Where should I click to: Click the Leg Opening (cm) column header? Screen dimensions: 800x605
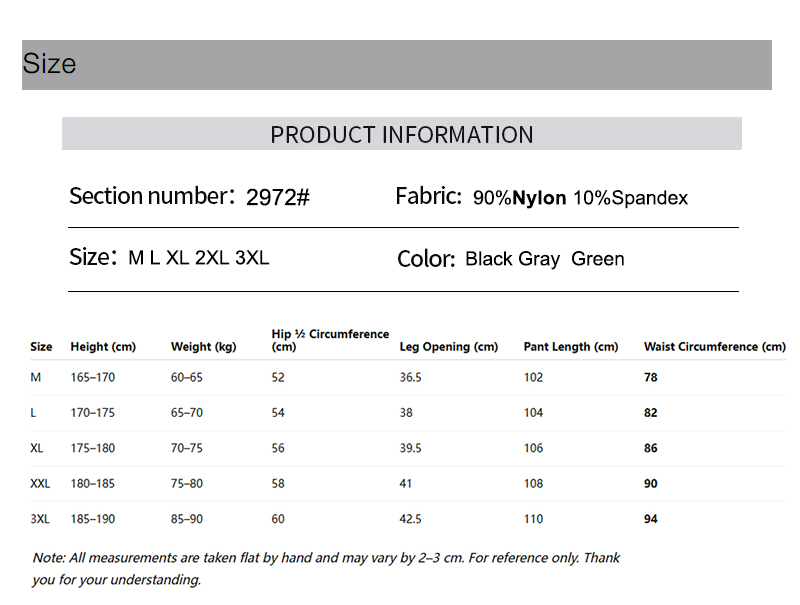click(448, 347)
